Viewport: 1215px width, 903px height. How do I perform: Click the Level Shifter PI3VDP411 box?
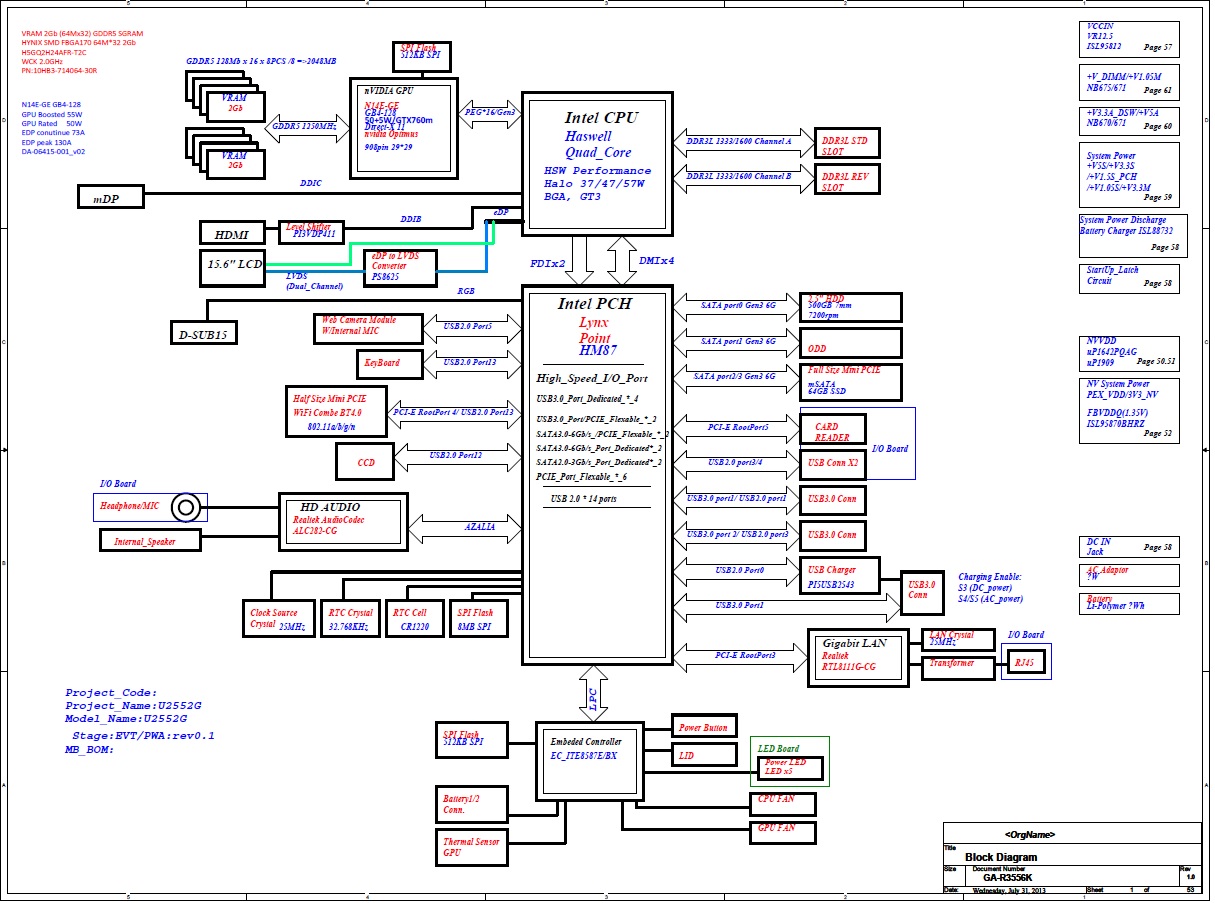(311, 232)
